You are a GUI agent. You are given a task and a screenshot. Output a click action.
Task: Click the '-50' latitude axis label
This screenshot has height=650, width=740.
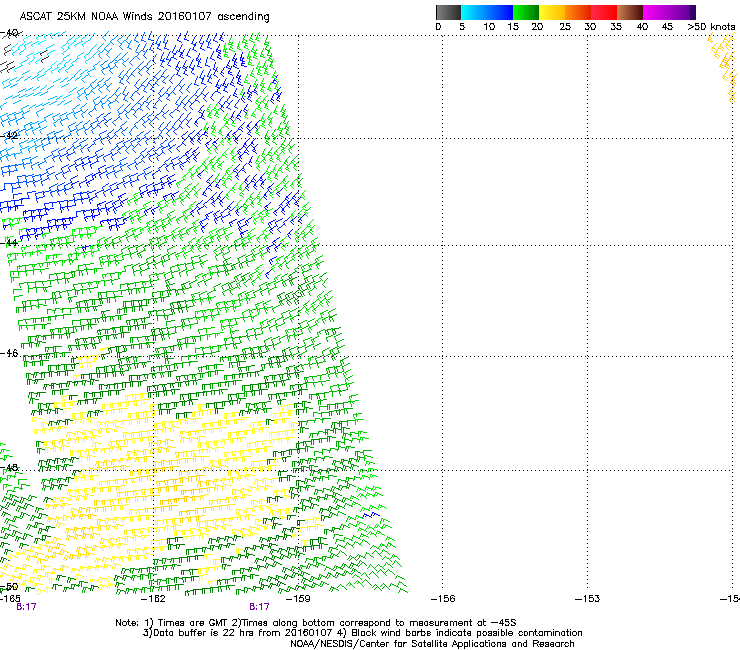(9, 587)
